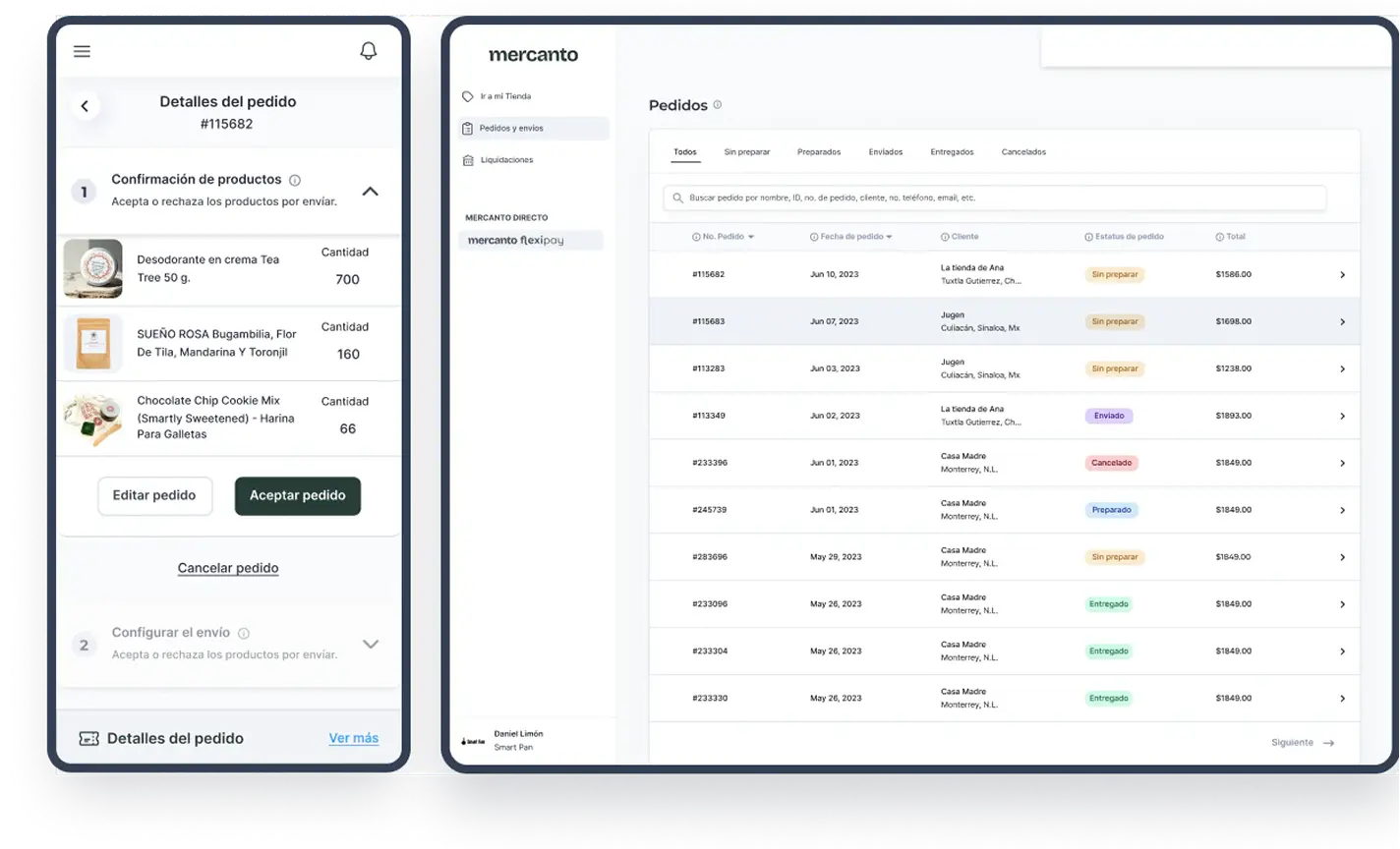The image size is (1400, 849).
Task: Click Chocolate Chip Cookie Mix thumbnail
Action: coord(93,419)
